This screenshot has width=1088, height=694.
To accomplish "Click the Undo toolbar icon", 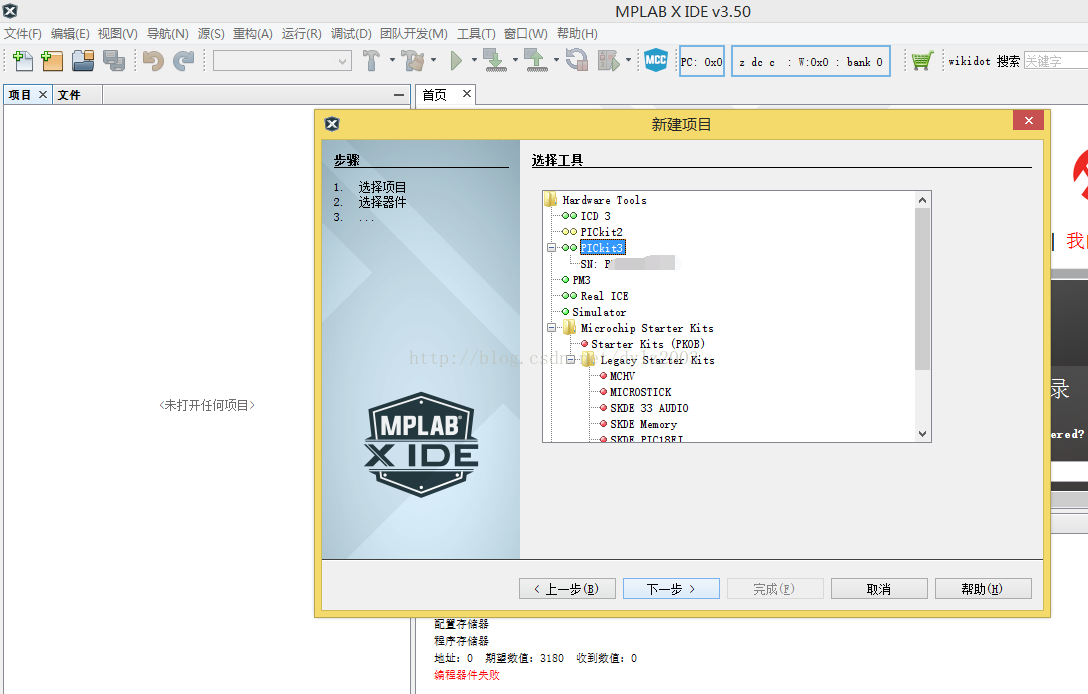I will point(153,61).
